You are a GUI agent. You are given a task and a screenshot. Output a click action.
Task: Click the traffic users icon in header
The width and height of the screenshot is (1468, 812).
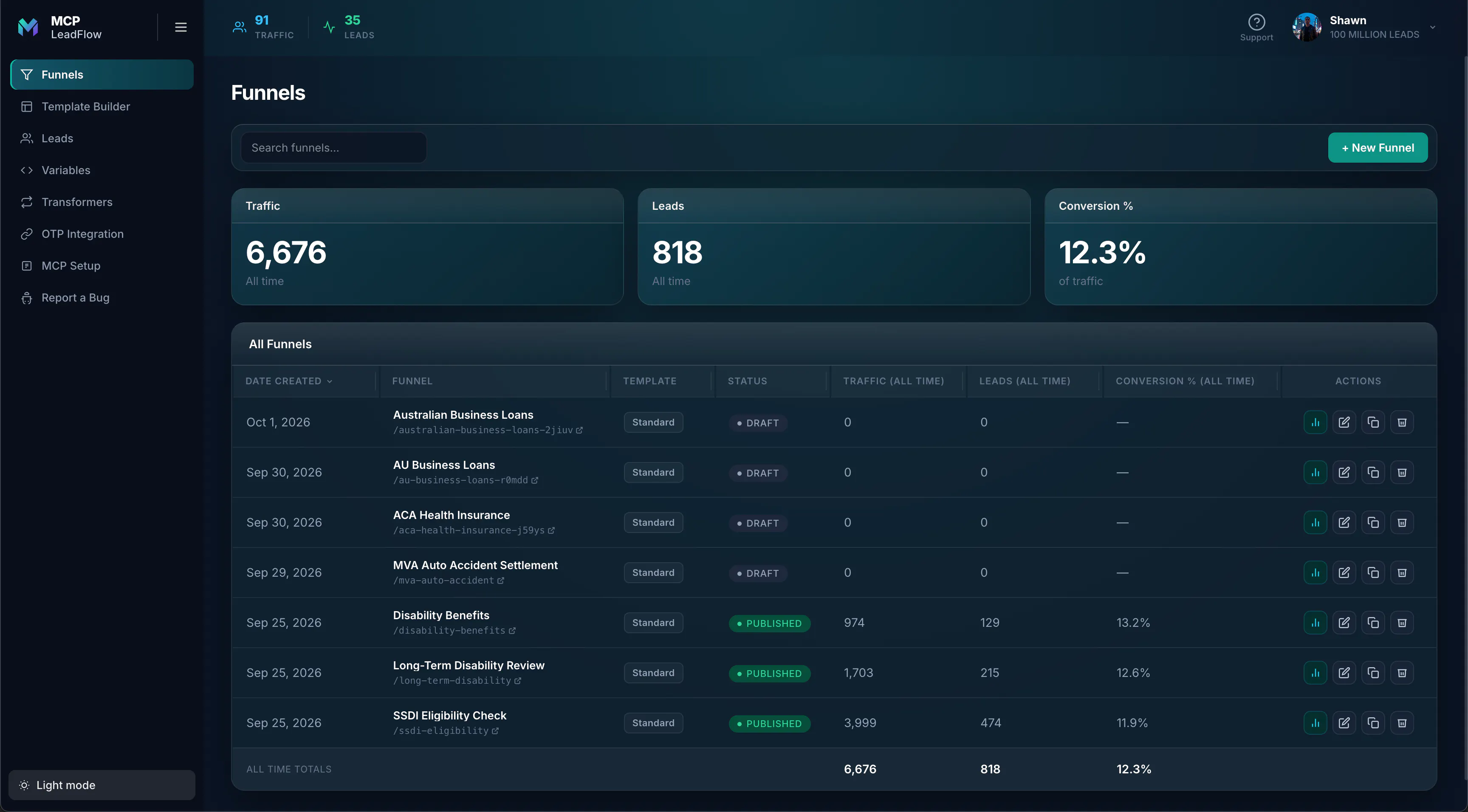coord(239,27)
